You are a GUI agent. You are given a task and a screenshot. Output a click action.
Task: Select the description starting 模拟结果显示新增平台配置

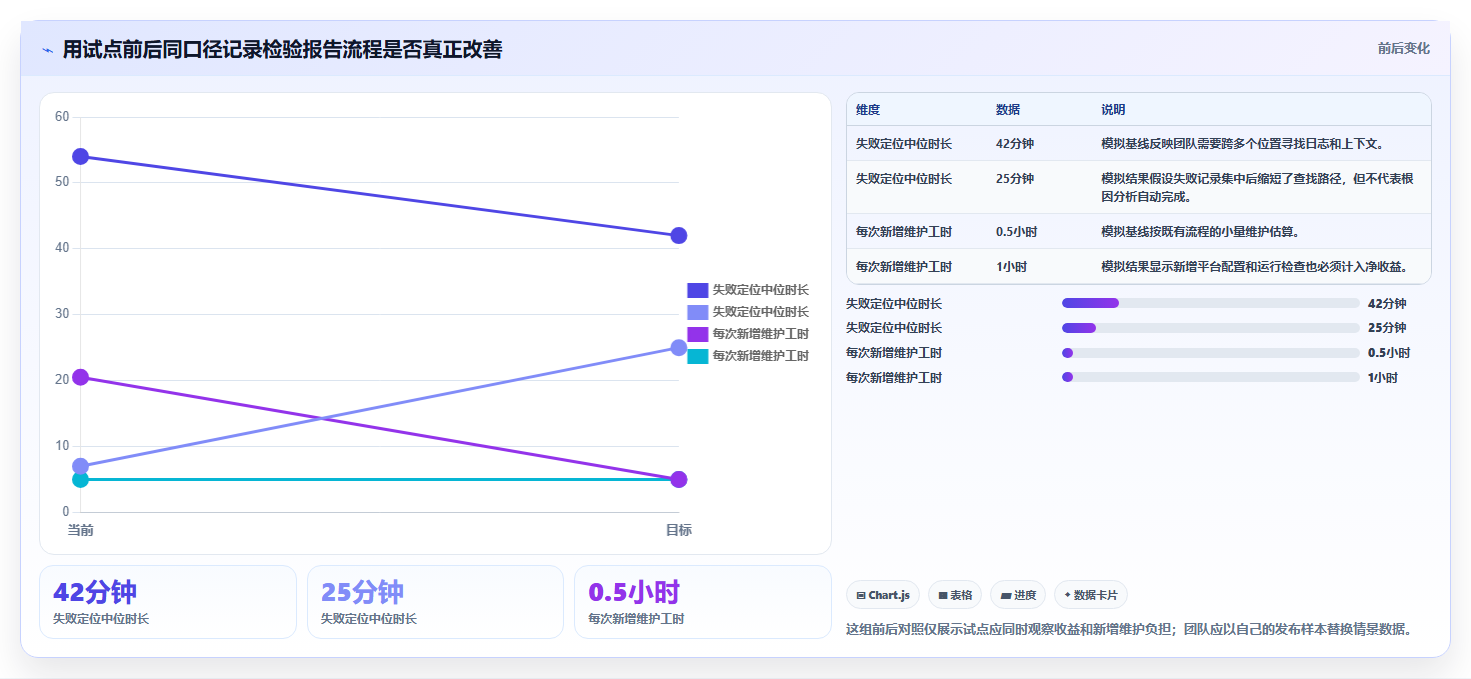[x=1255, y=267]
